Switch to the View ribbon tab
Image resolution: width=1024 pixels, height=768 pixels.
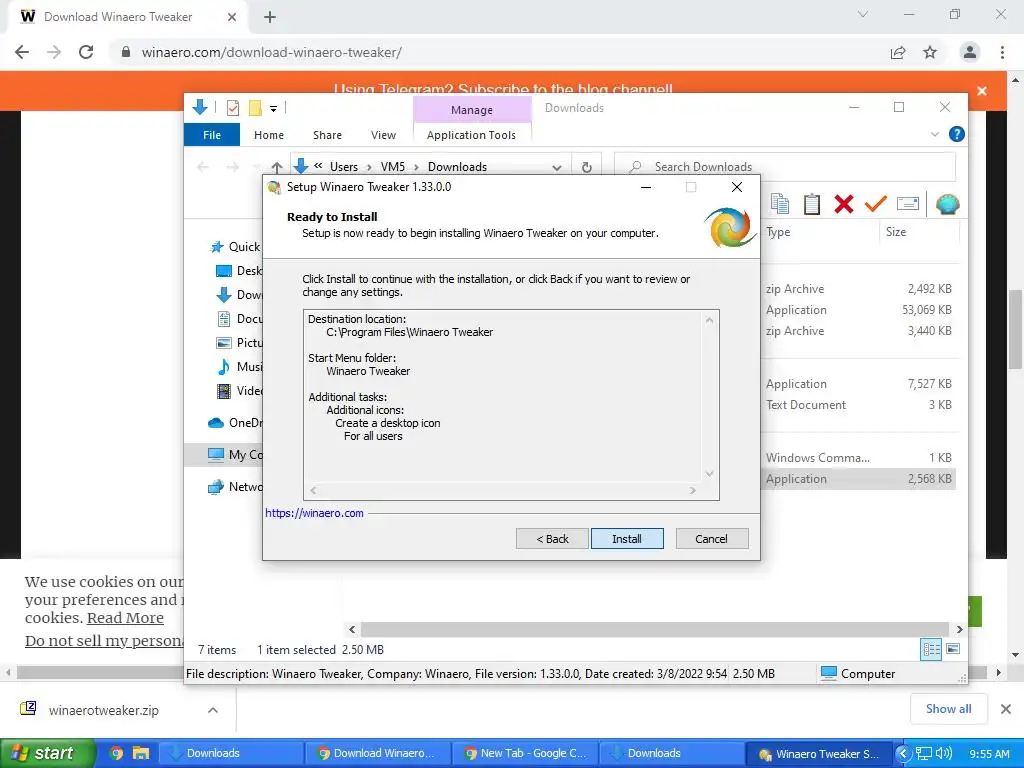tap(383, 135)
